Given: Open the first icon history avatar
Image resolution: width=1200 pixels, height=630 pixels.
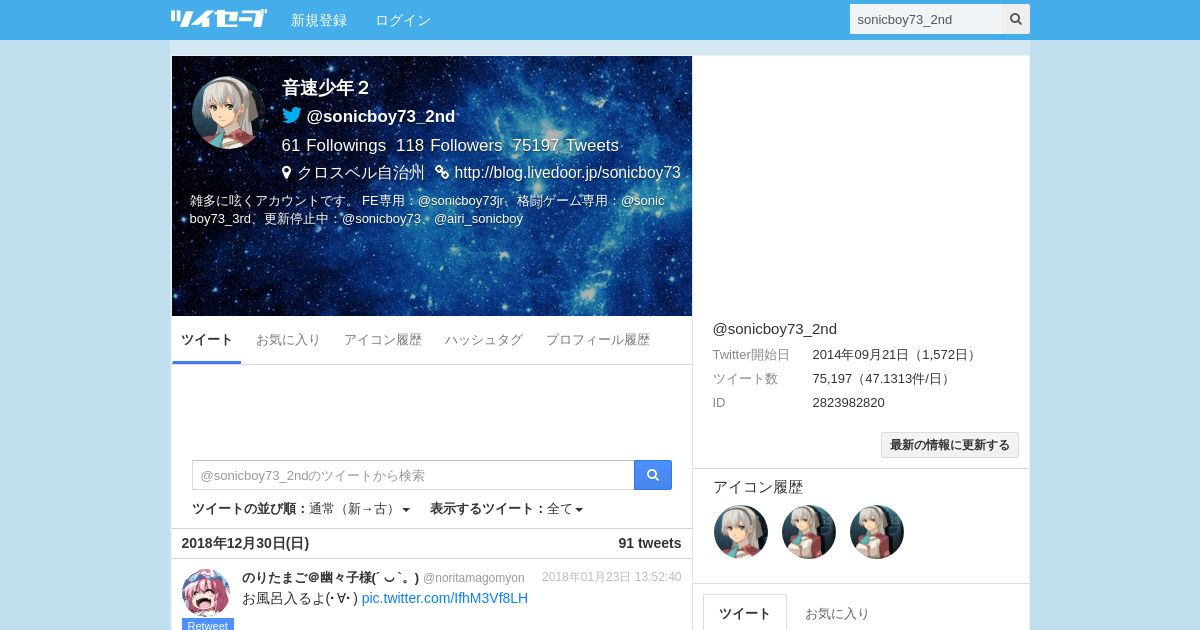Looking at the screenshot, I should 741,531.
